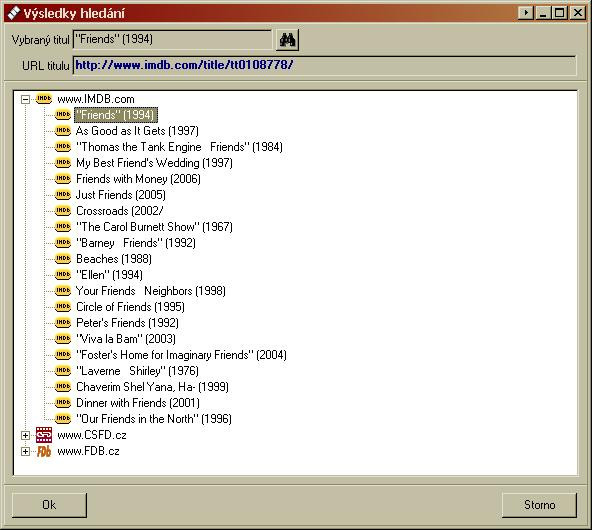Select Just Friends (2005)

point(120,195)
